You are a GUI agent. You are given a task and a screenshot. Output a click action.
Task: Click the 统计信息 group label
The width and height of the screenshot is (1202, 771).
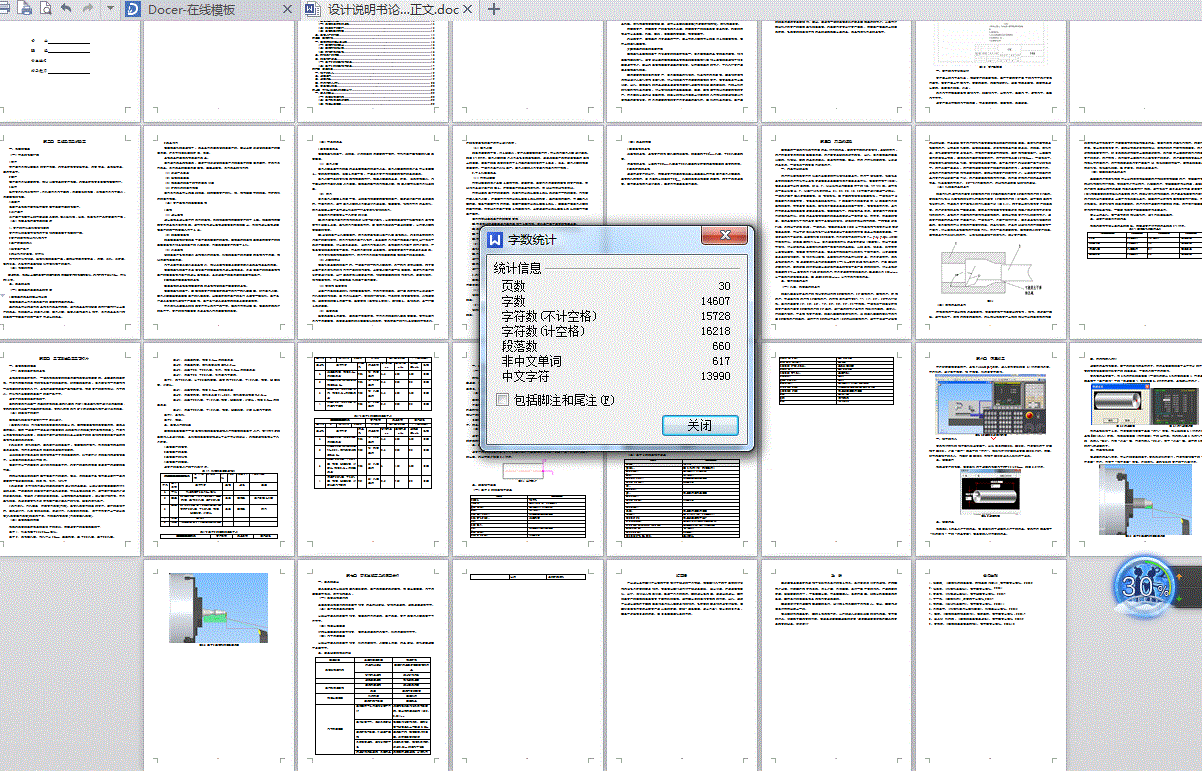[517, 269]
